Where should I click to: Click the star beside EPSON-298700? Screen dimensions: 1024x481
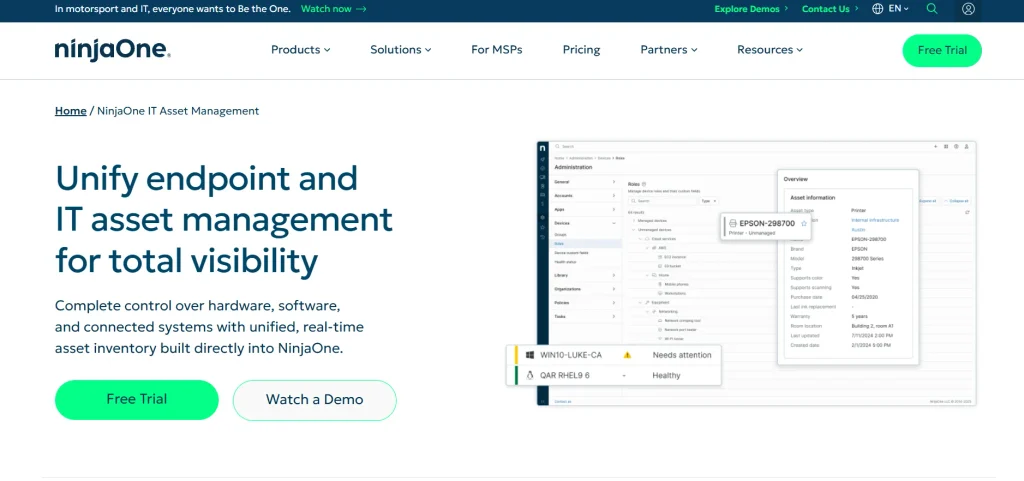click(x=804, y=223)
